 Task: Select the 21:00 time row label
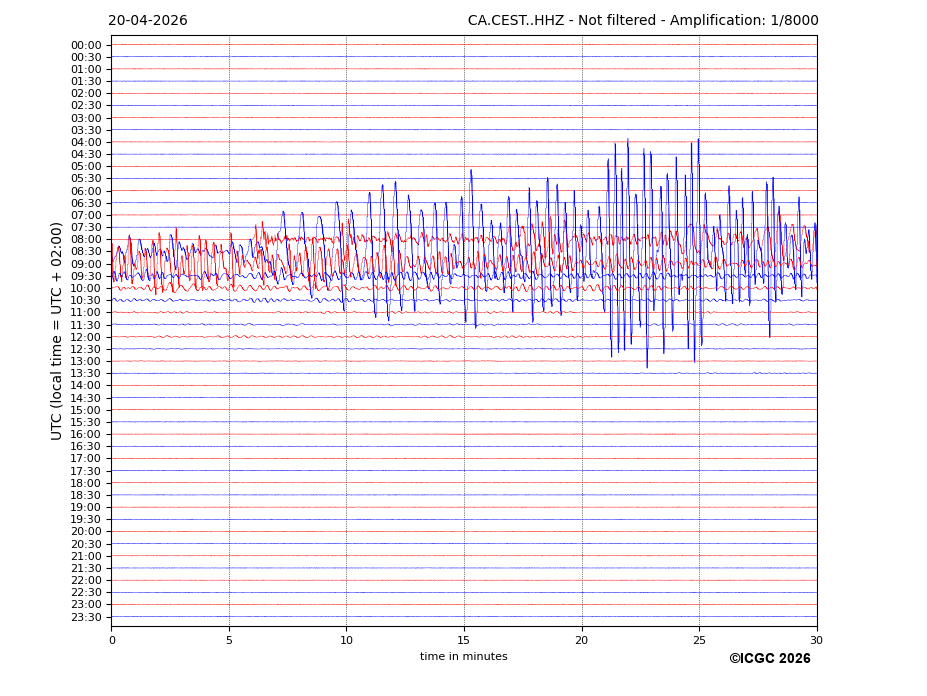86,556
